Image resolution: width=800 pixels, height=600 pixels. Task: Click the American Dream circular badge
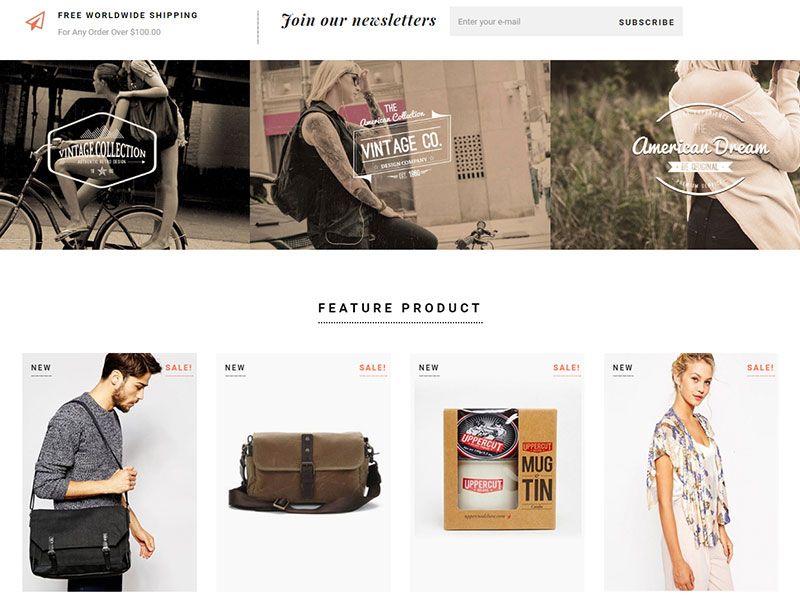coord(700,149)
